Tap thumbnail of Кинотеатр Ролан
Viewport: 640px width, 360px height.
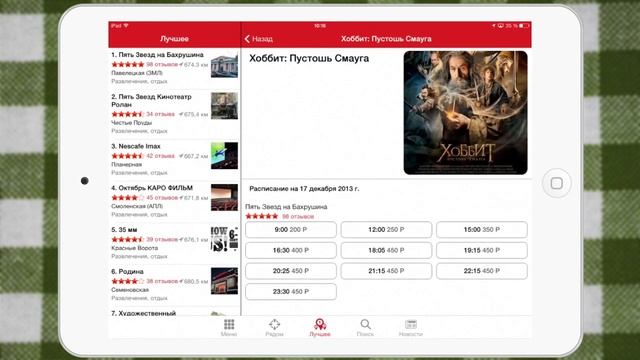[224, 106]
